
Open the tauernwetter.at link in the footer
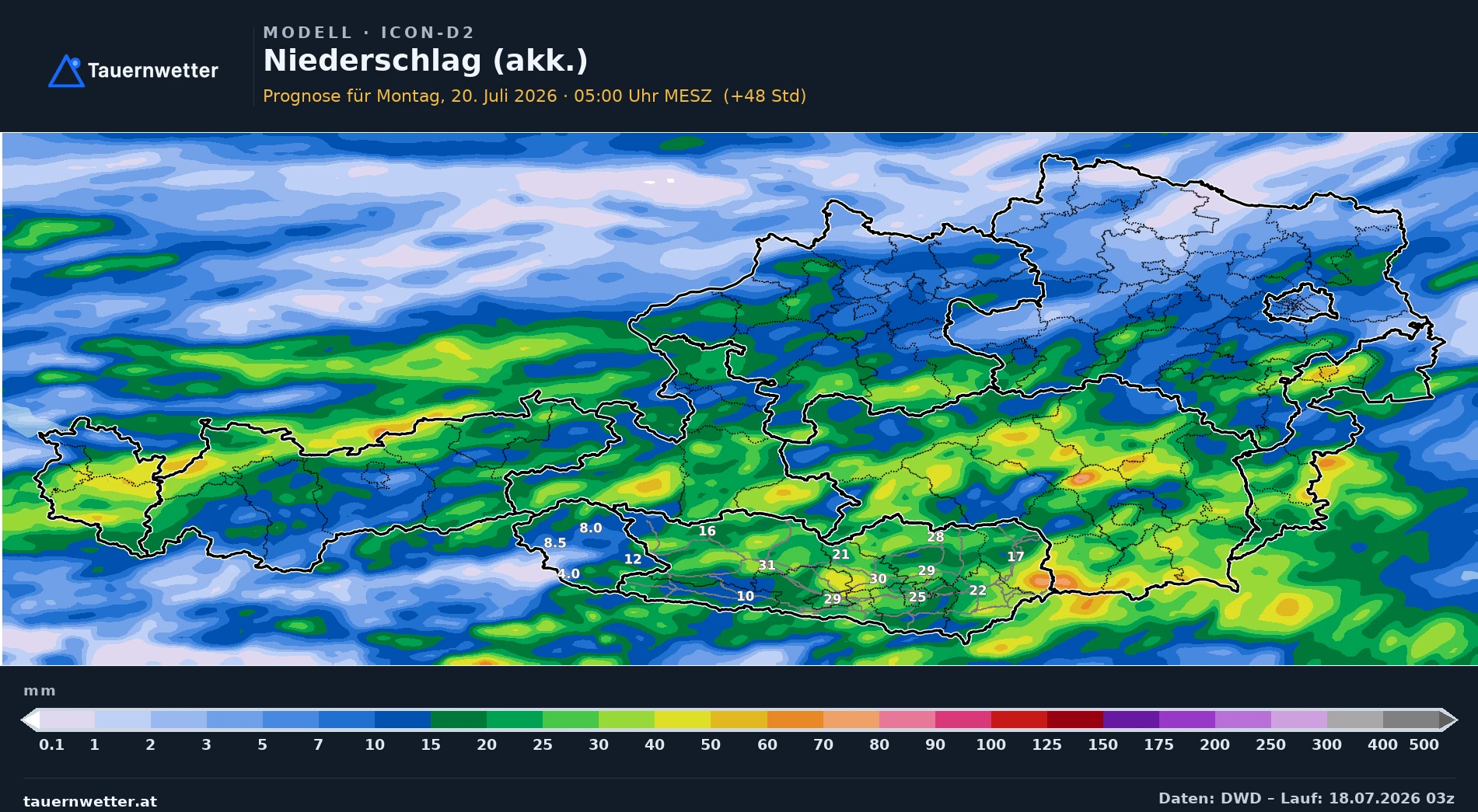tap(90, 801)
